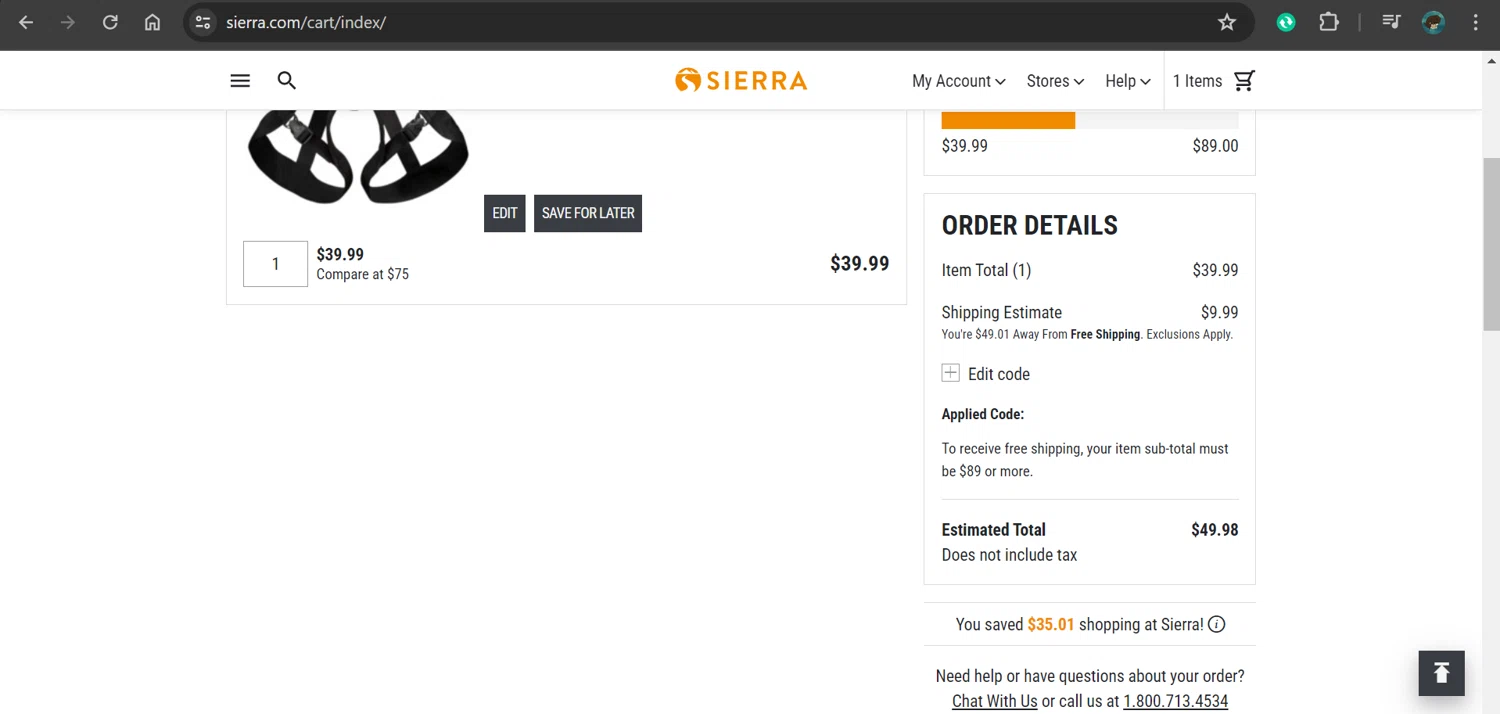Click the Sierra logo
The image size is (1500, 714).
(x=741, y=80)
